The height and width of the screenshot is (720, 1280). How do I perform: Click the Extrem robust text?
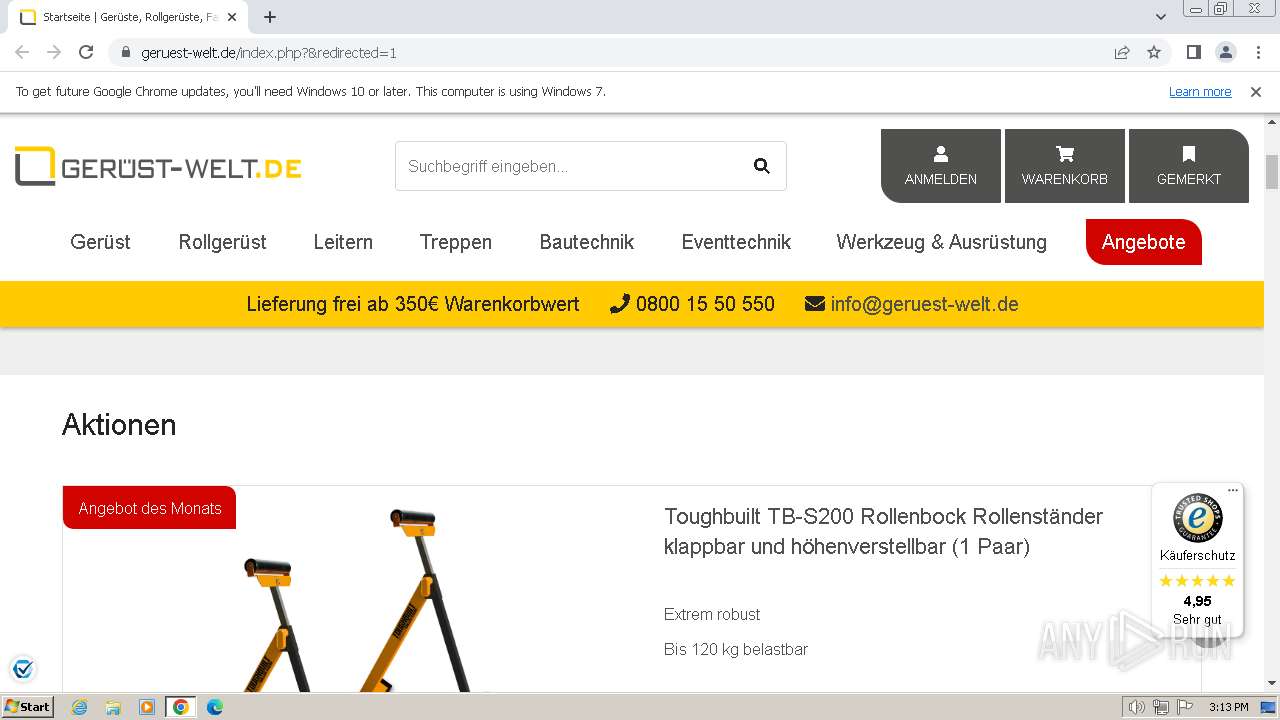click(x=712, y=614)
